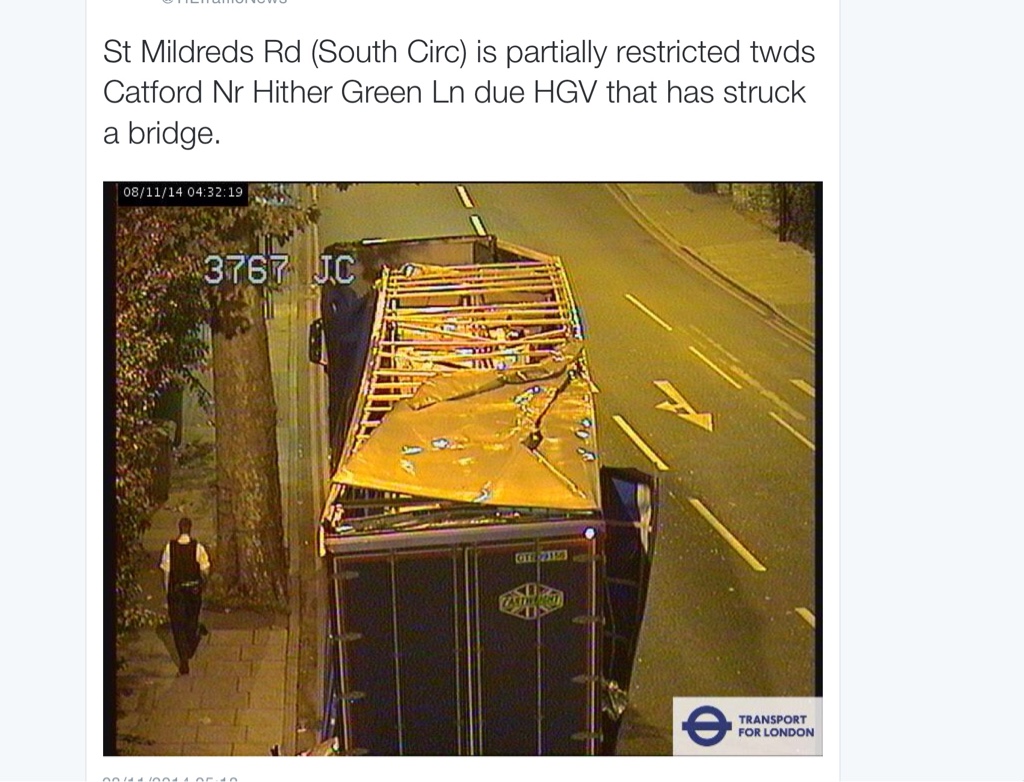Click the Transport for London roundel icon
The width and height of the screenshot is (1024, 782).
pos(706,726)
